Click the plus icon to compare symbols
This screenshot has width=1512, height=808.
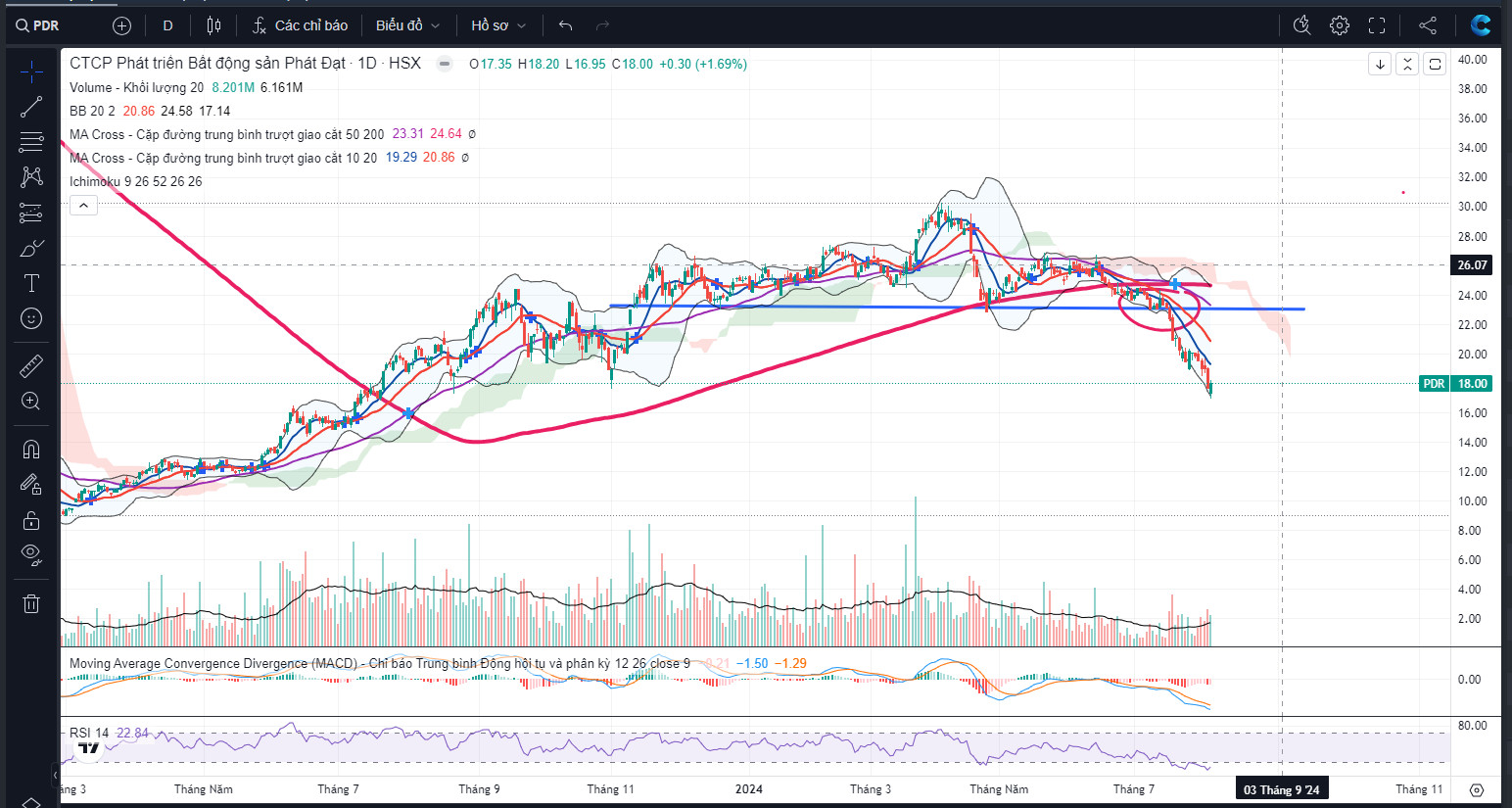coord(121,25)
